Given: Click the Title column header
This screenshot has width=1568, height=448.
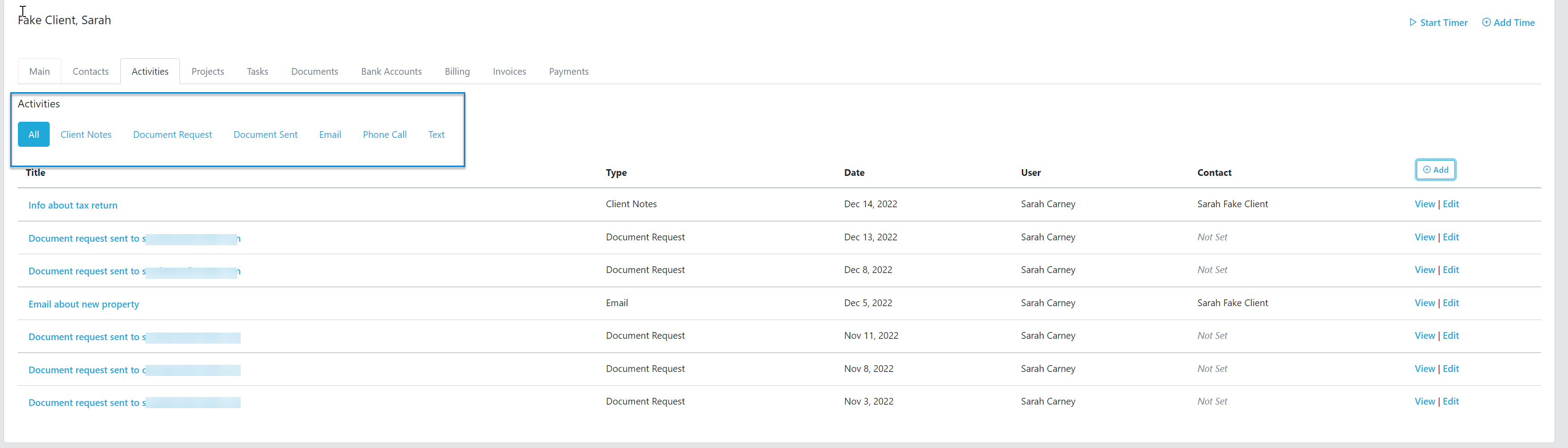Looking at the screenshot, I should 35,172.
